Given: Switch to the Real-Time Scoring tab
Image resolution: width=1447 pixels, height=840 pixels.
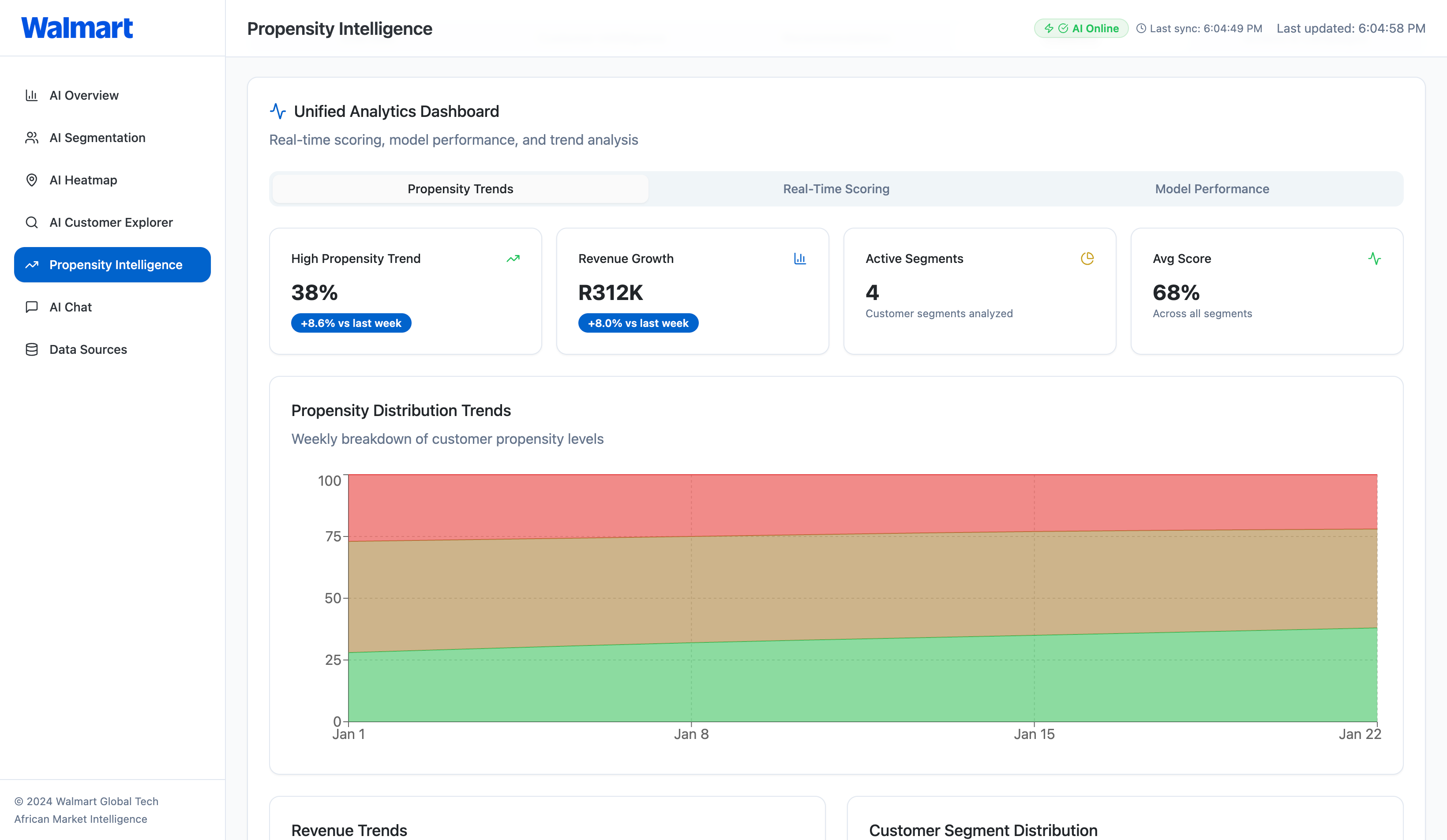Looking at the screenshot, I should (x=836, y=189).
